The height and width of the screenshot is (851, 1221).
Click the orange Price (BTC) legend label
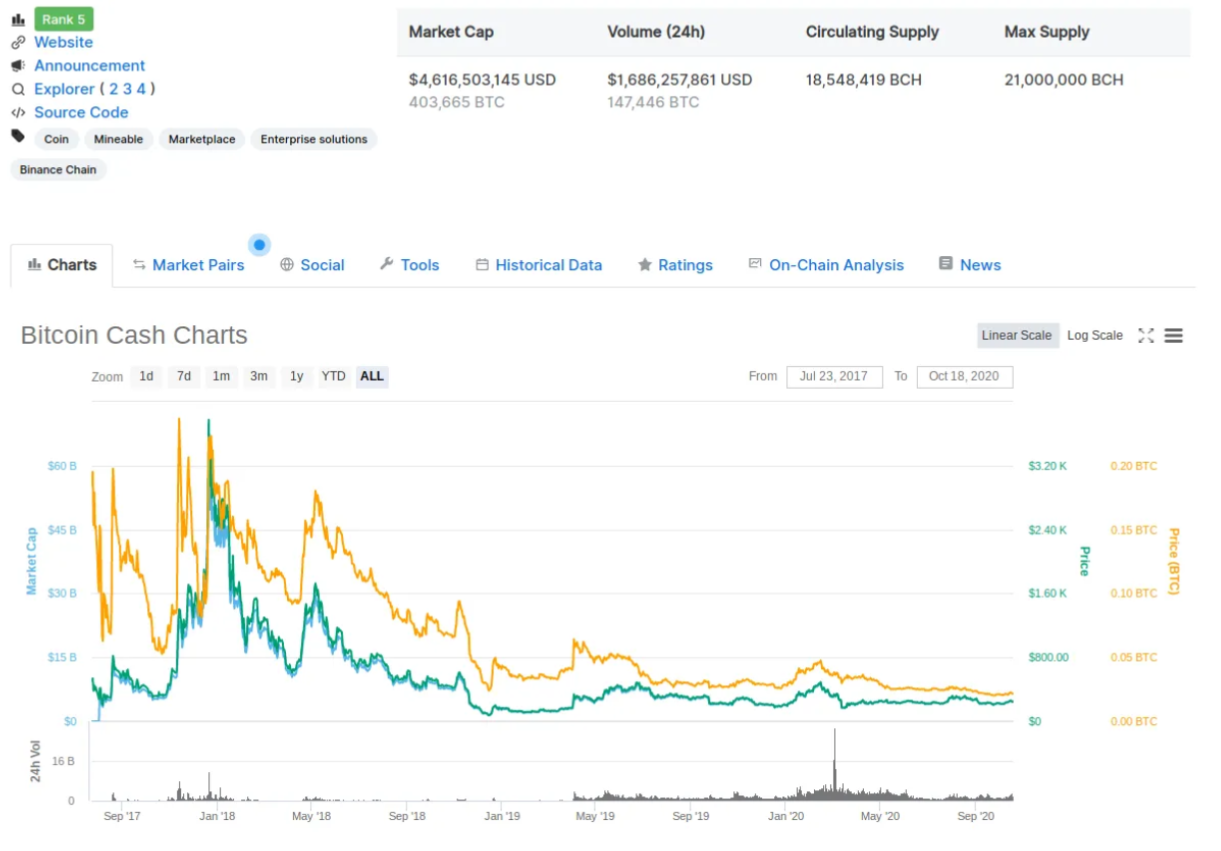pos(1174,561)
